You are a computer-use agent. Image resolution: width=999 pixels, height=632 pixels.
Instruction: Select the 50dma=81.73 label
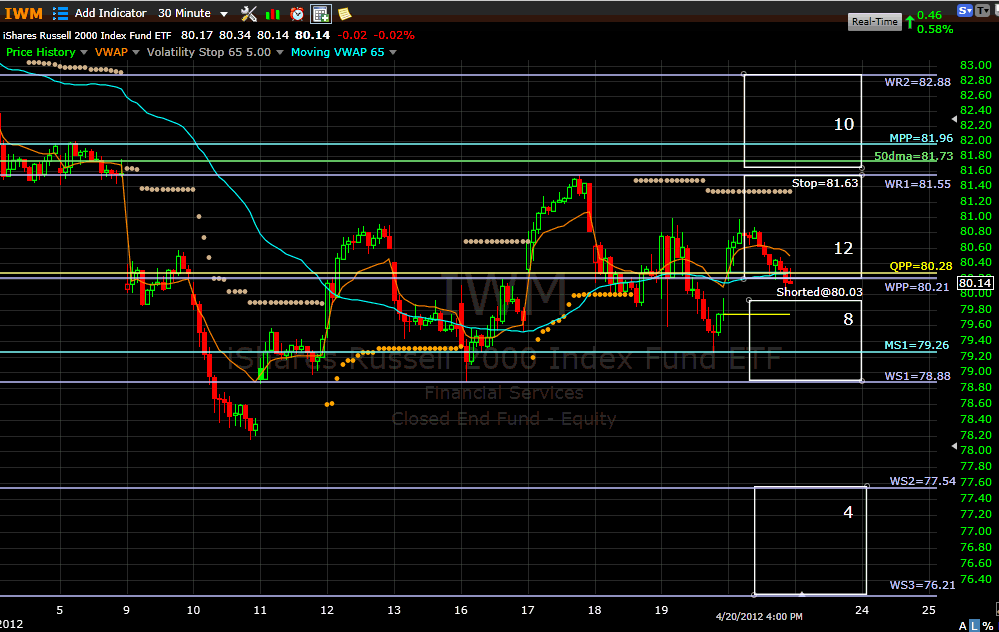tap(914, 156)
